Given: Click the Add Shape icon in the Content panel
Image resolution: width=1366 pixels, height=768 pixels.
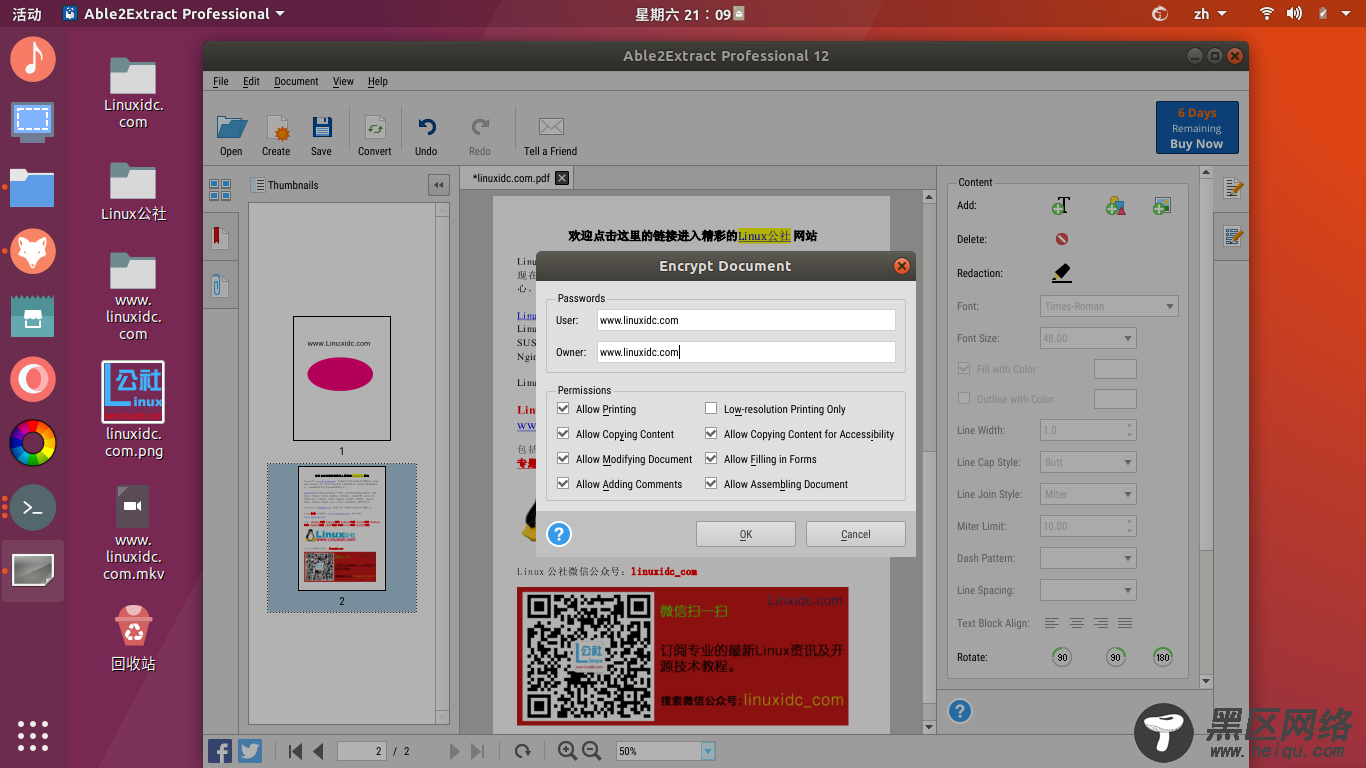Looking at the screenshot, I should [1116, 206].
